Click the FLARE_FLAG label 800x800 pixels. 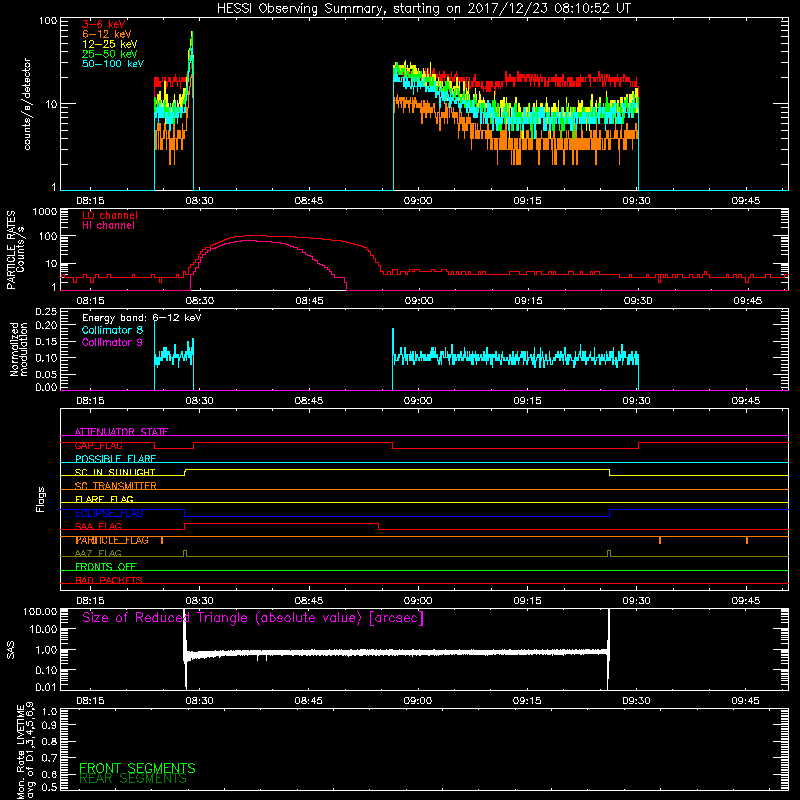pos(104,499)
